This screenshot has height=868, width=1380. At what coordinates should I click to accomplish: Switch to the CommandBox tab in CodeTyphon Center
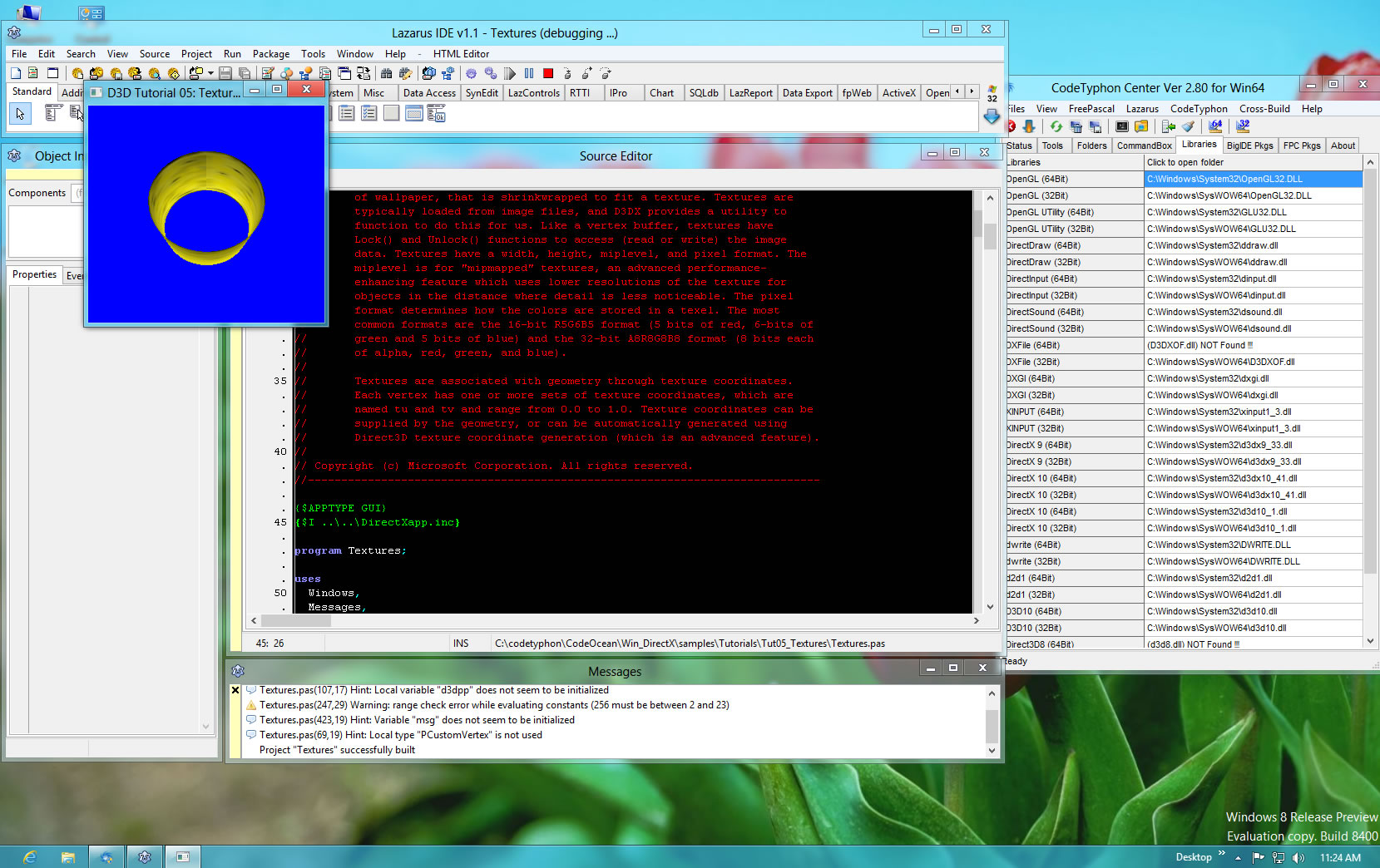pos(1144,145)
